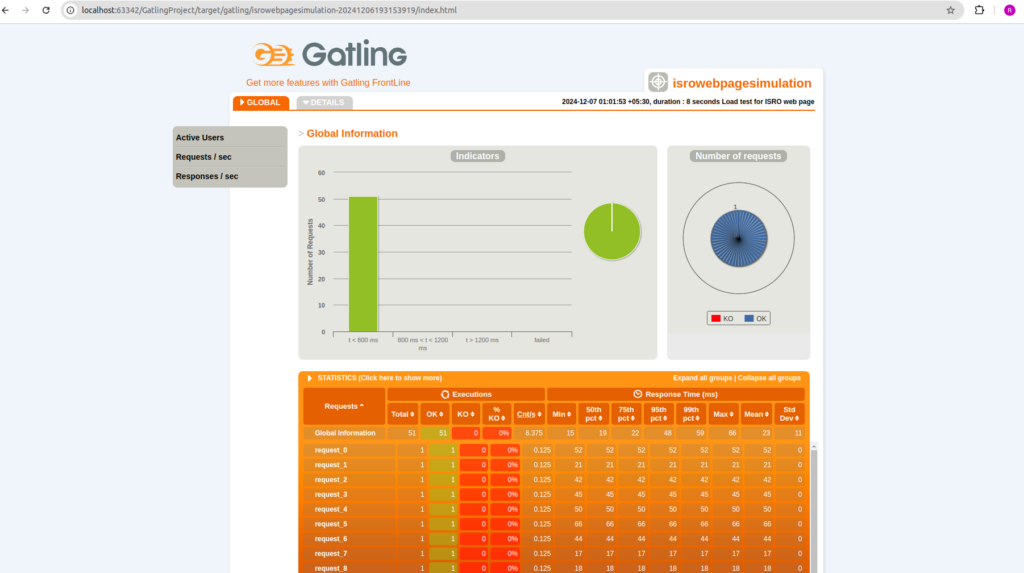This screenshot has width=1024, height=573.
Task: Click the Gatling logo
Action: click(330, 54)
